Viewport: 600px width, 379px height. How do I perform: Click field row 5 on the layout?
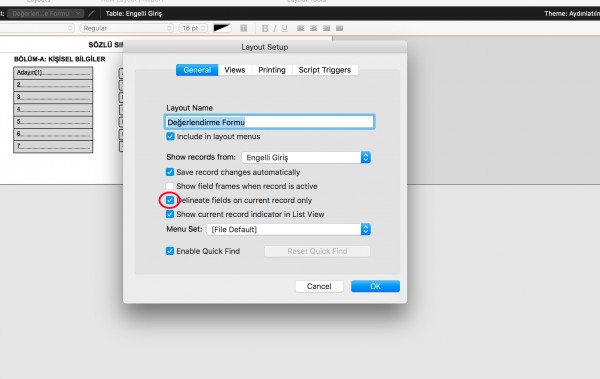tap(53, 122)
